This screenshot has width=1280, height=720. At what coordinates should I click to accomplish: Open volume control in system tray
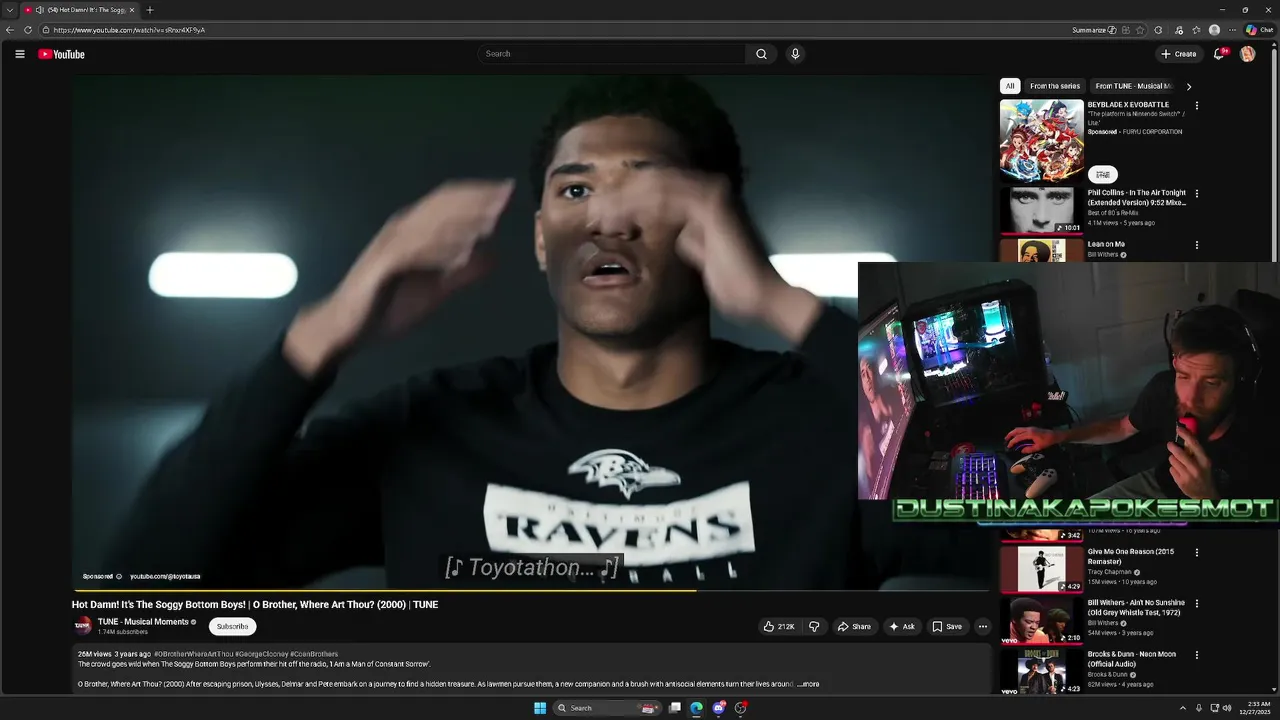pos(1227,708)
